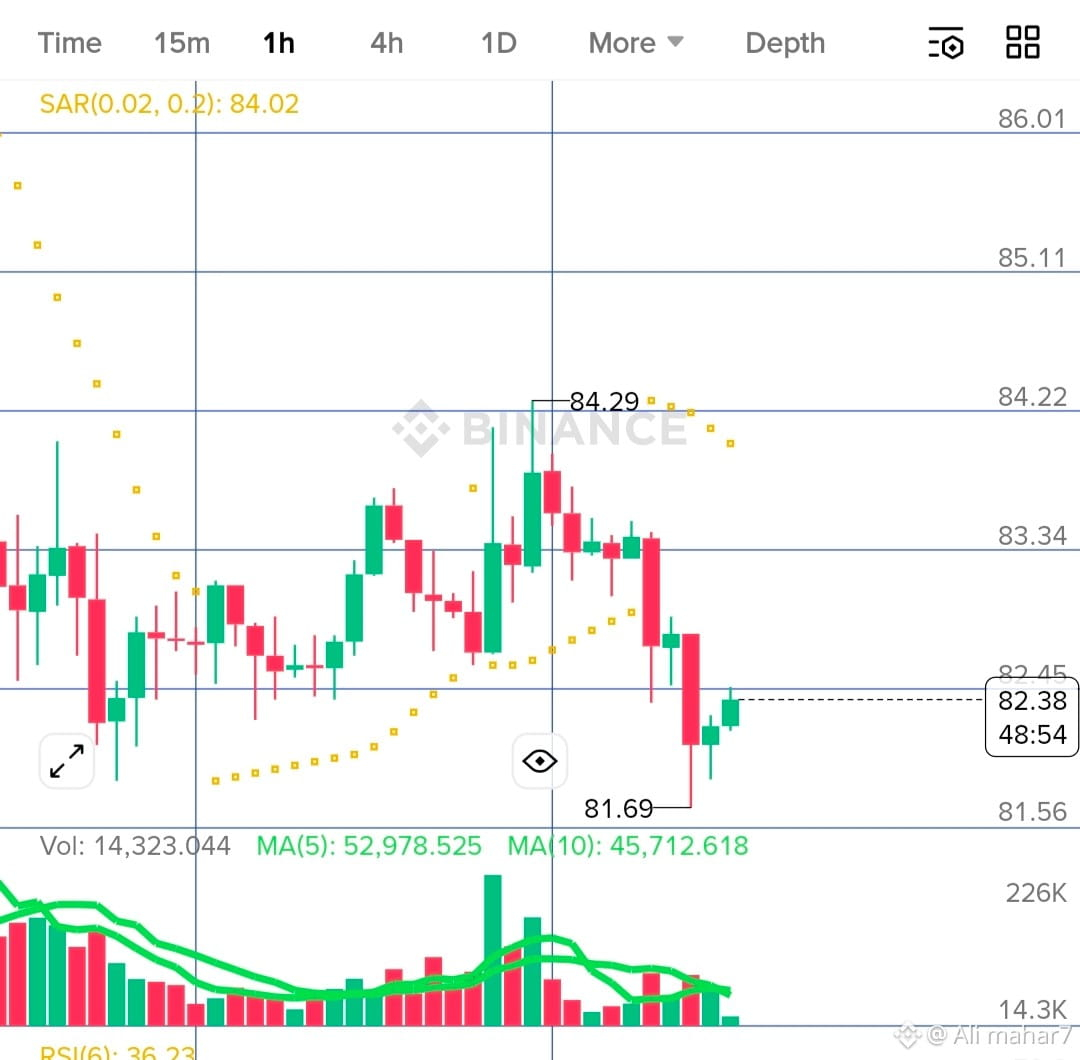This screenshot has height=1060, width=1080.
Task: Select the 1h interval tab
Action: click(279, 43)
